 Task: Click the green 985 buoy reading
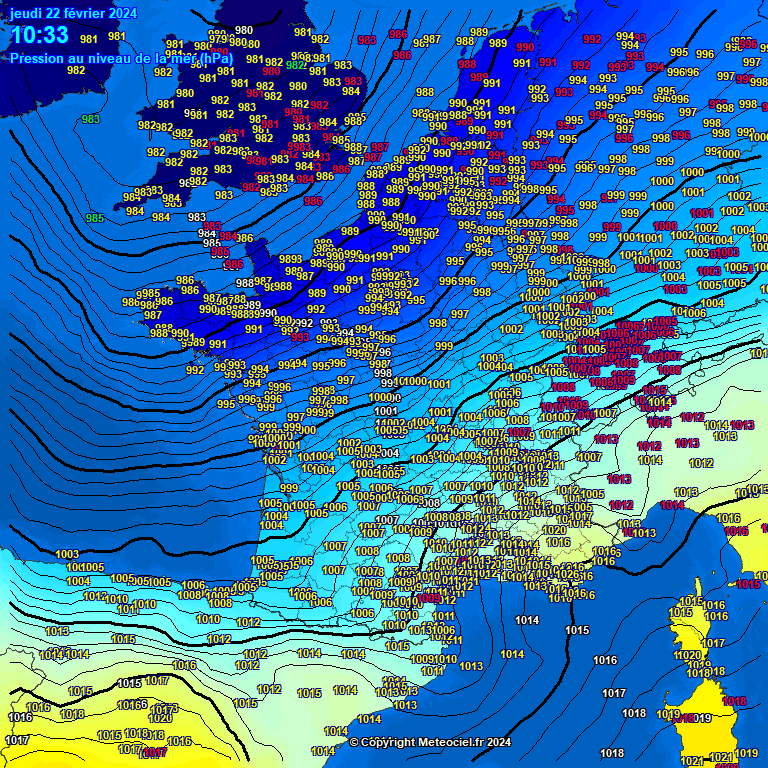(x=95, y=218)
